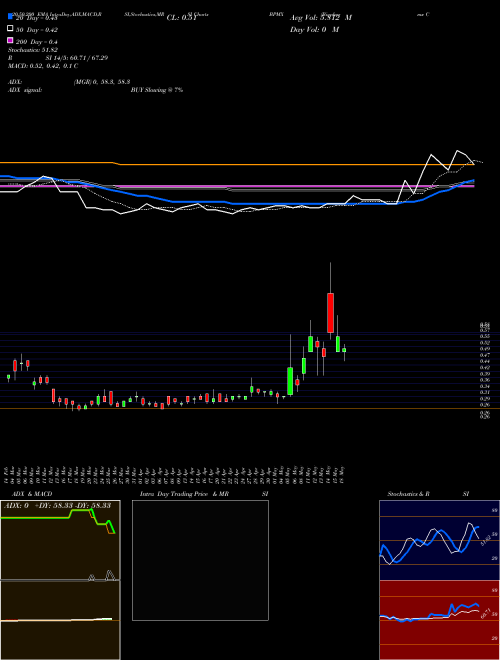The image size is (500, 660).
Task: Click the ADX +DY -DY readout header
Action: [x=57, y=506]
